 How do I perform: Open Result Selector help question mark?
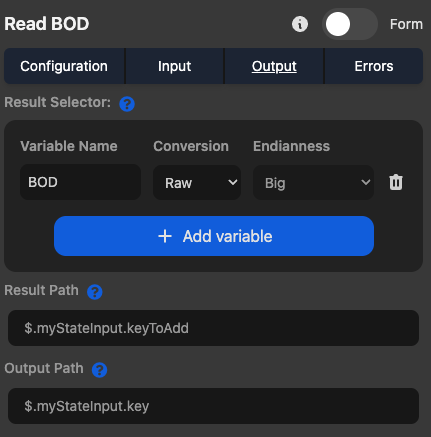(x=127, y=104)
